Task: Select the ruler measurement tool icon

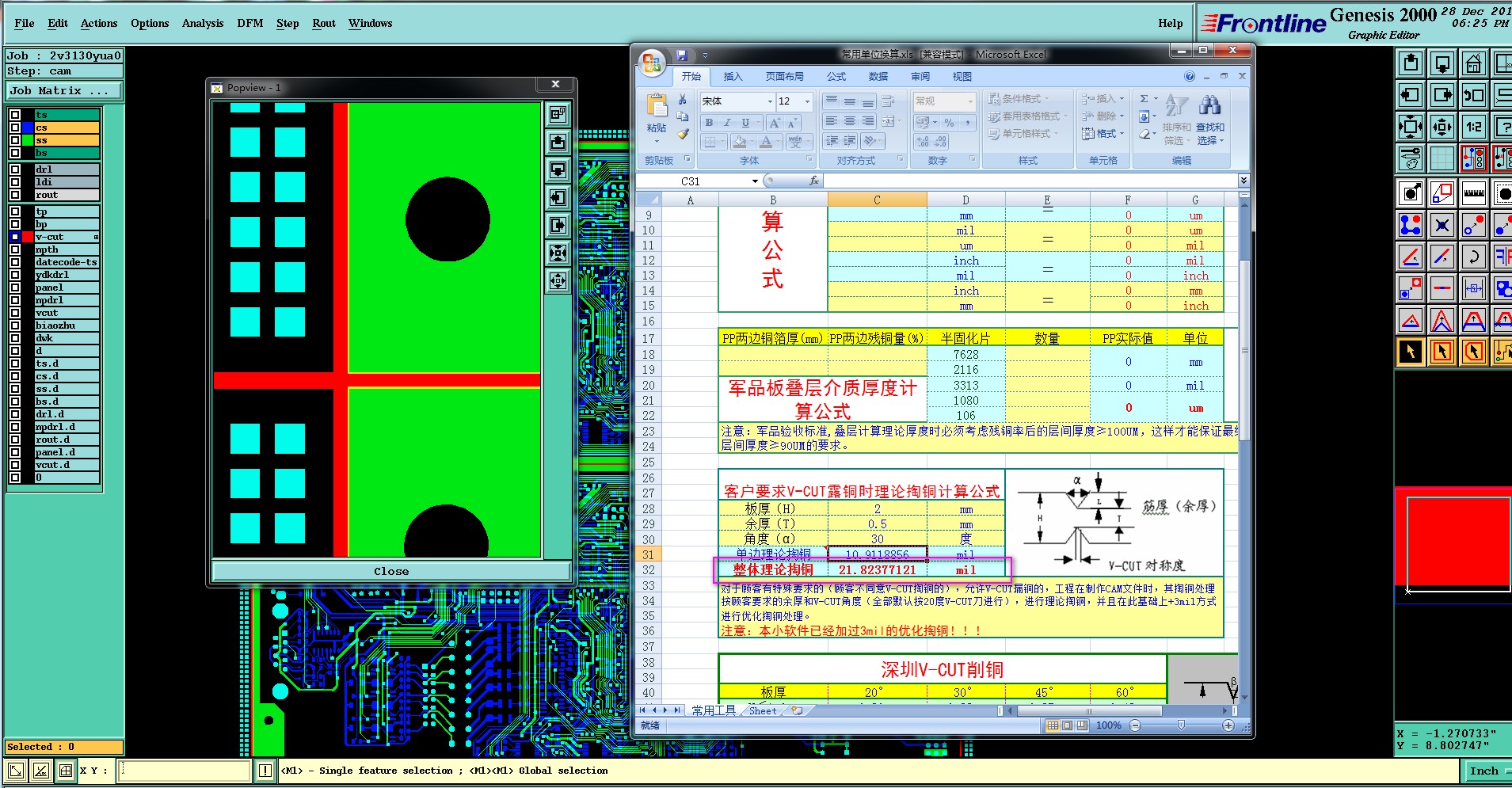Action: [1474, 193]
